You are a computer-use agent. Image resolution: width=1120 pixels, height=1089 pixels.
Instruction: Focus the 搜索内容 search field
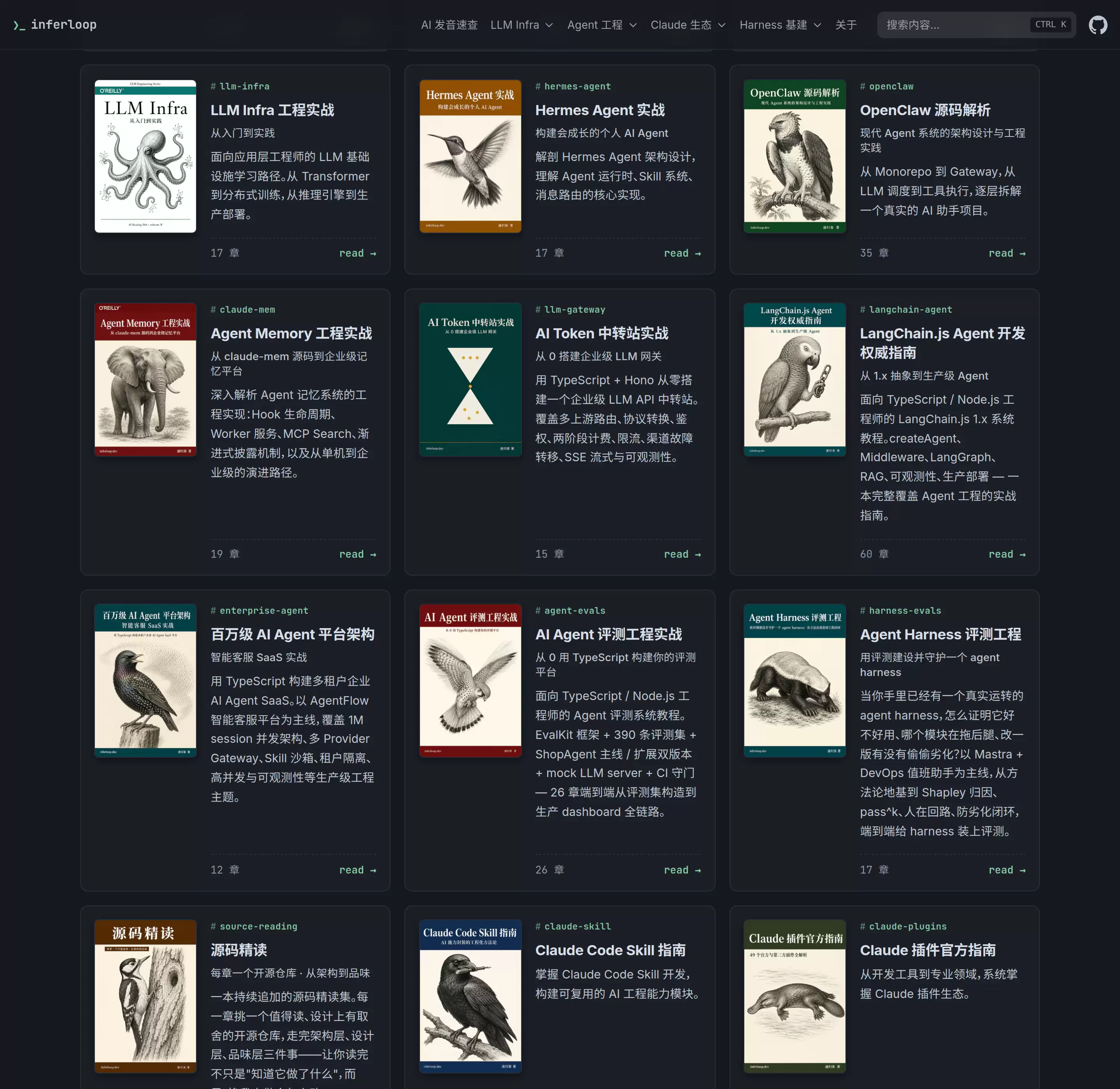pyautogui.click(x=976, y=25)
